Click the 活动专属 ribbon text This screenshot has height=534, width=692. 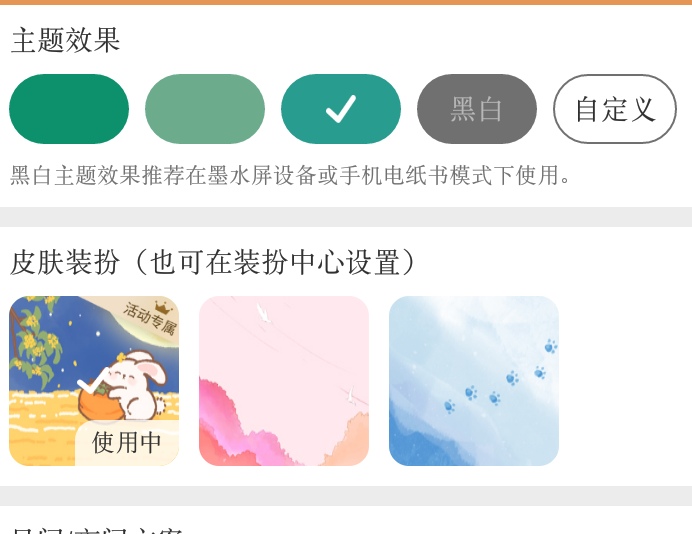pos(150,319)
